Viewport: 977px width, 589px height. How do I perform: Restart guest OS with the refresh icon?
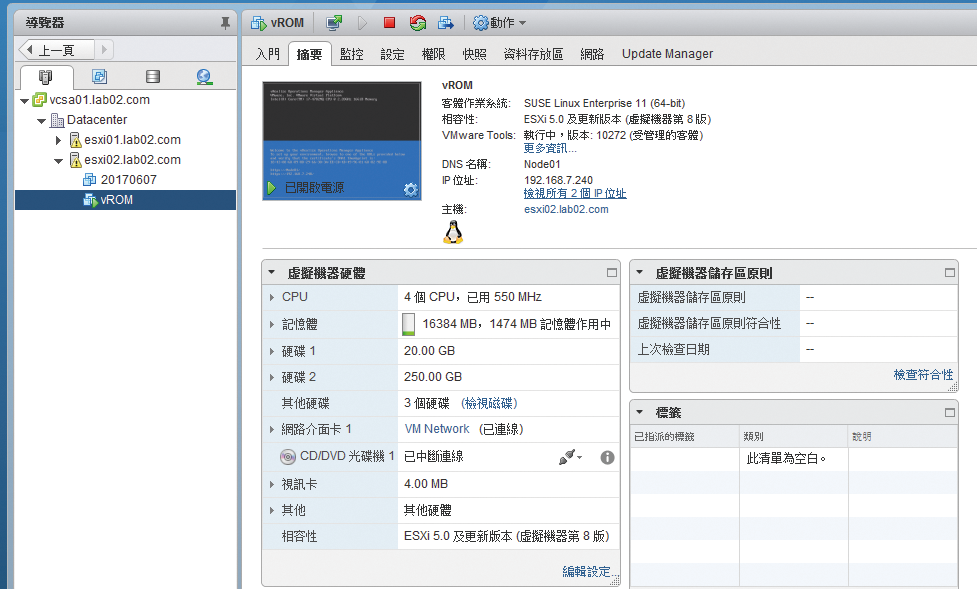coord(417,24)
